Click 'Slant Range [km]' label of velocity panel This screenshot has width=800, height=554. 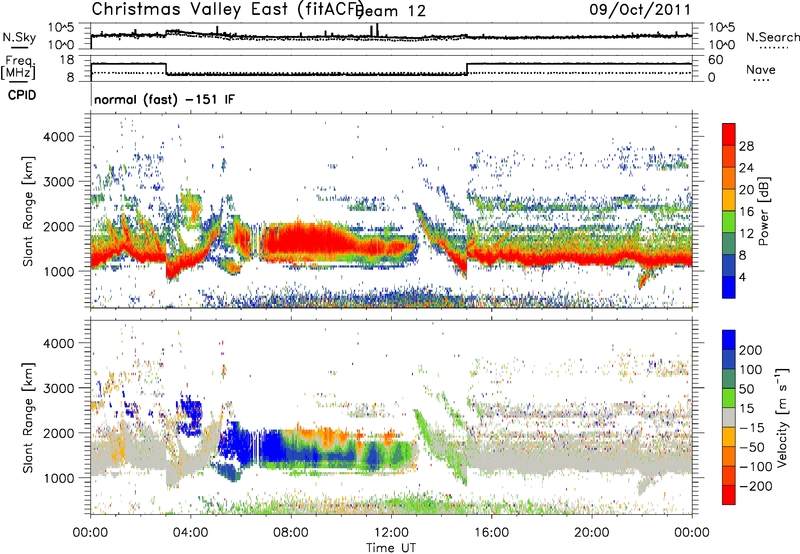point(28,418)
